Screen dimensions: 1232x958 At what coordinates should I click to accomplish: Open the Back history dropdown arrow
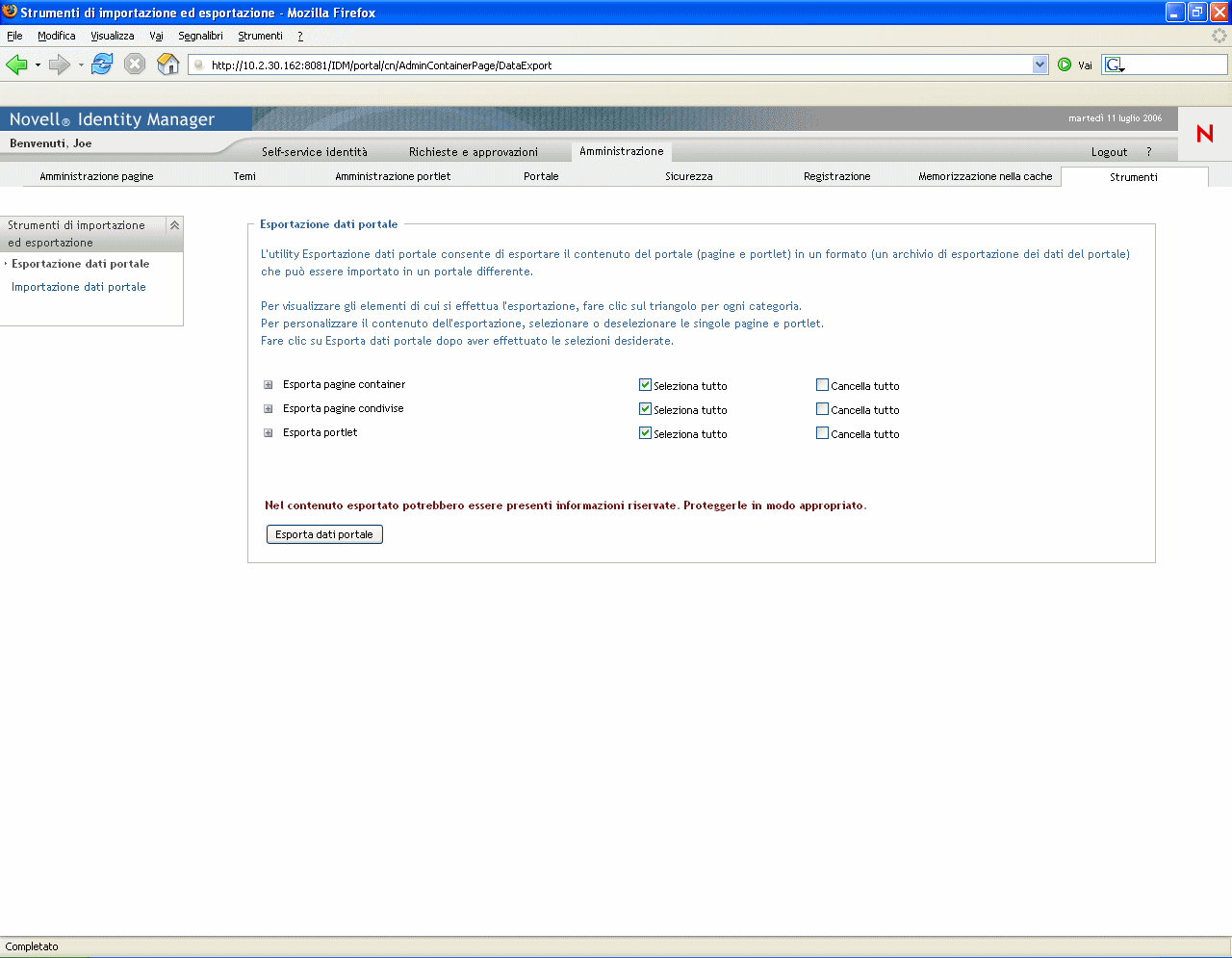[x=38, y=65]
